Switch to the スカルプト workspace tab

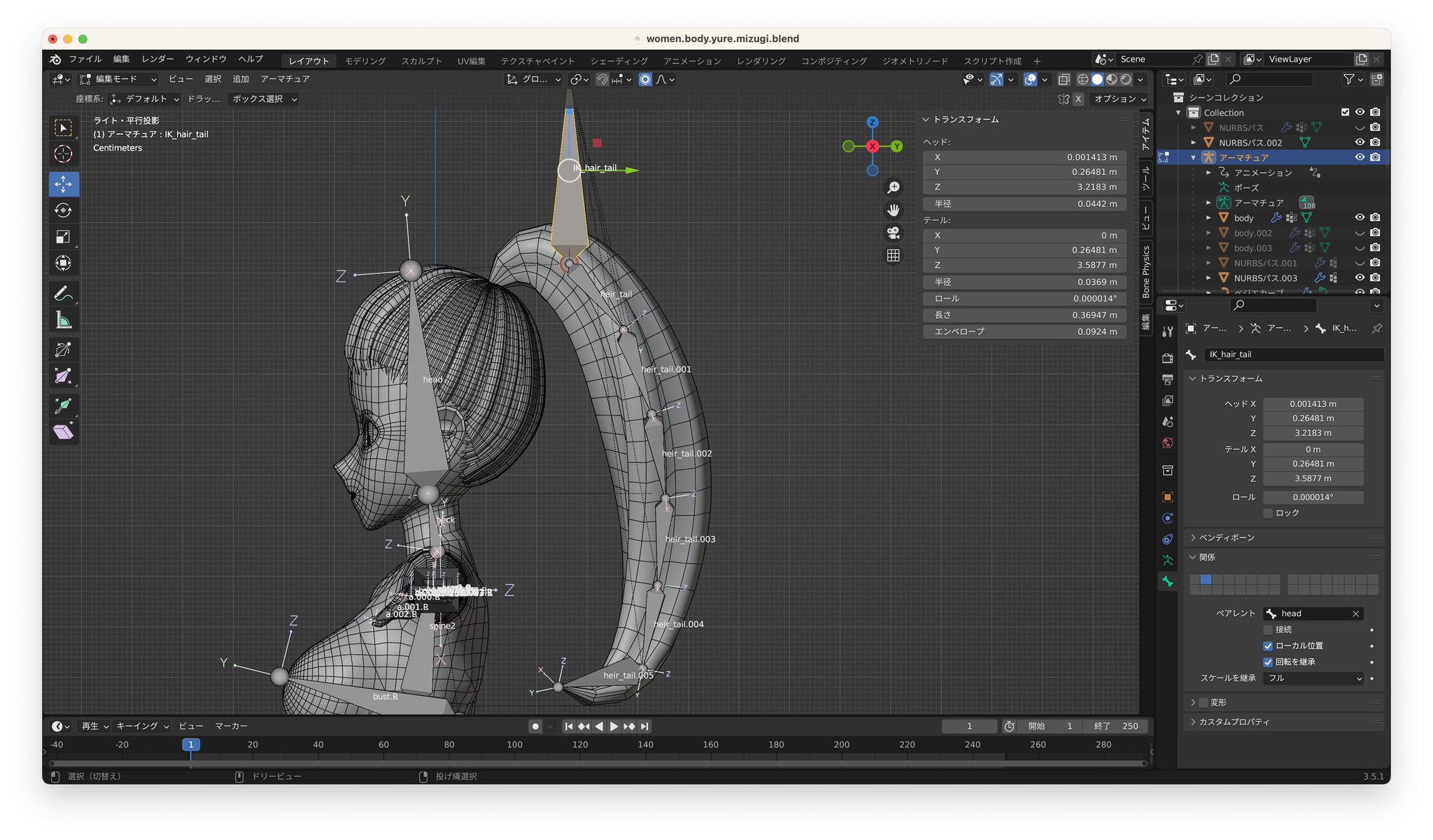(421, 61)
